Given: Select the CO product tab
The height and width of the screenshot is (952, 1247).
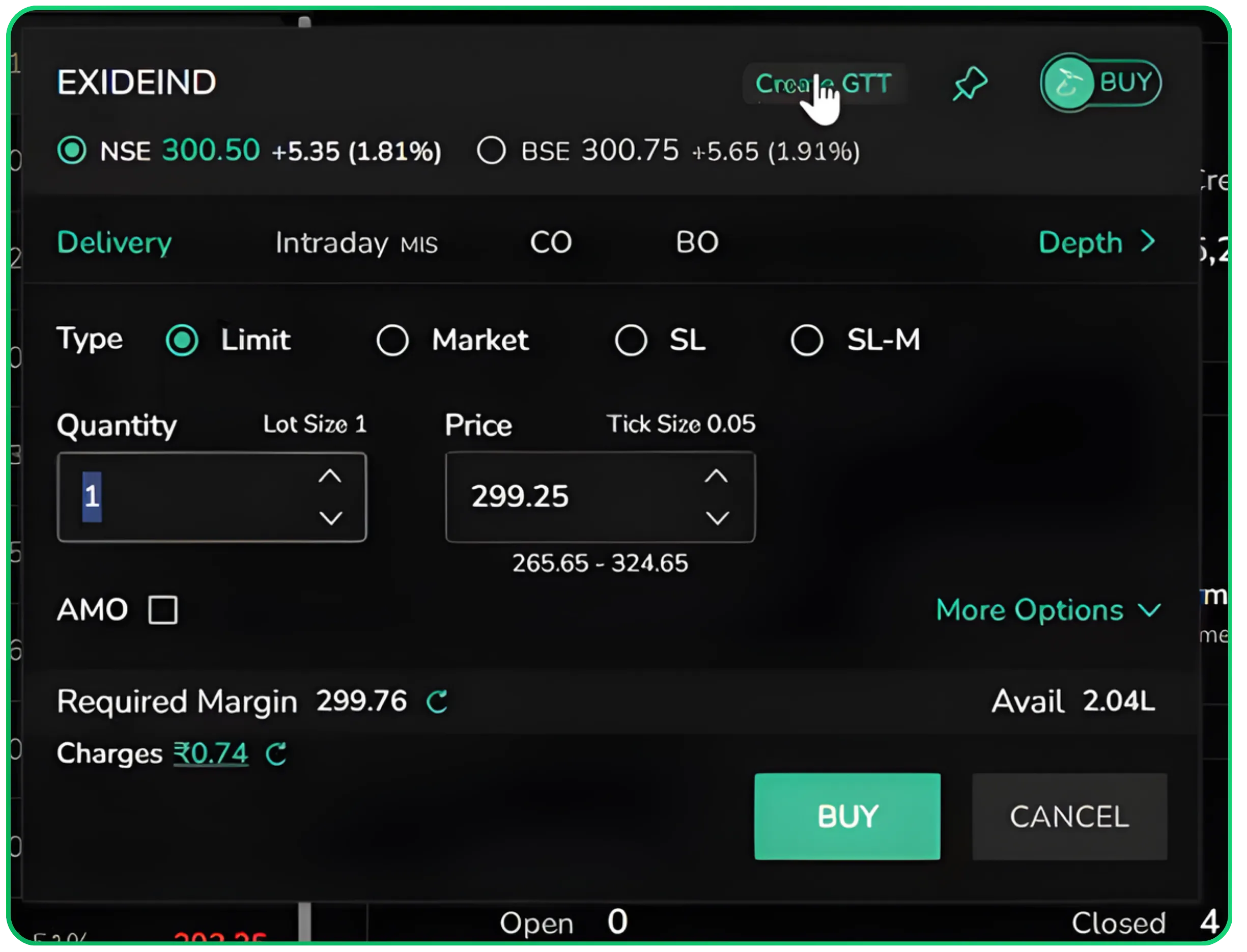Looking at the screenshot, I should tap(551, 242).
